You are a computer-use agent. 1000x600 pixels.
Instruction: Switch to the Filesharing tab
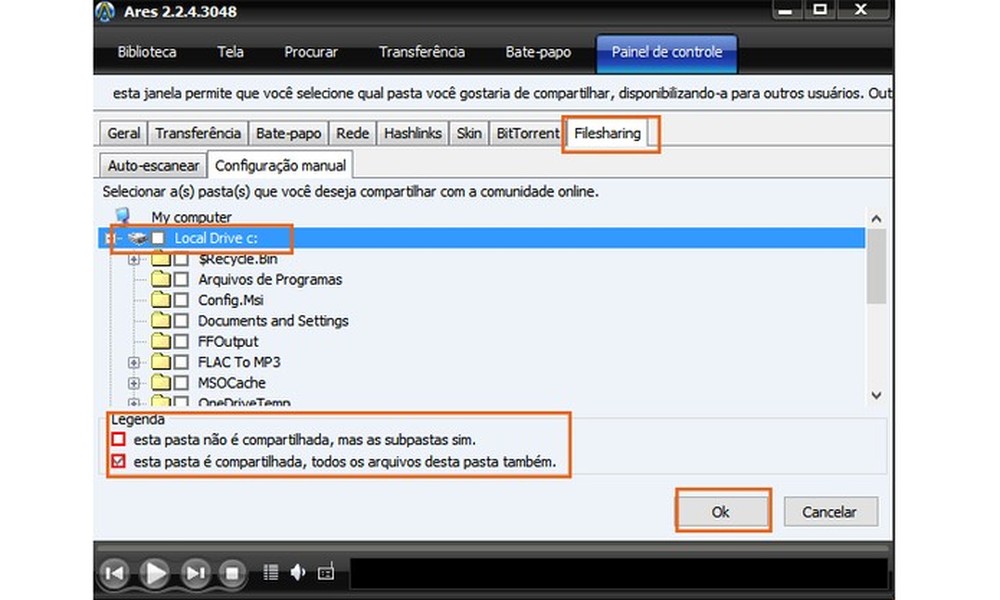(x=610, y=132)
